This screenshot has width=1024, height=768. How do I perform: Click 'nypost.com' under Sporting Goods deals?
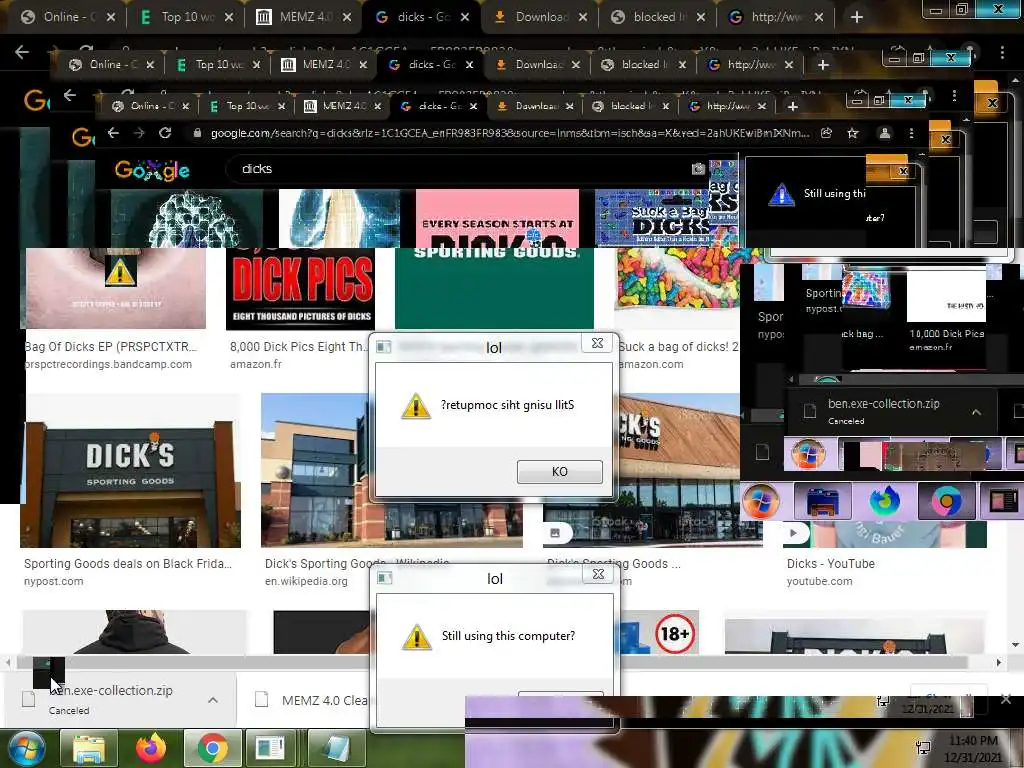point(54,581)
